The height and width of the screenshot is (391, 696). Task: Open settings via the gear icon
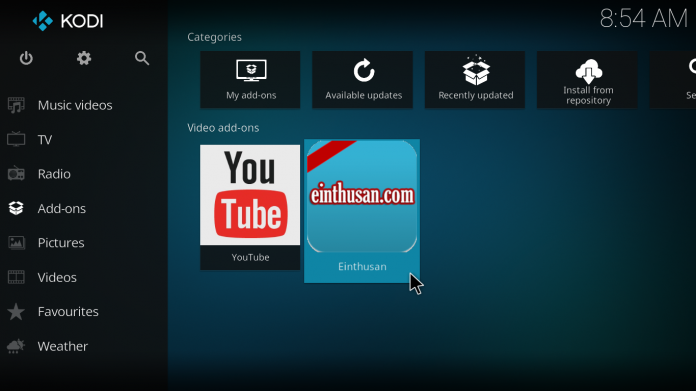pos(84,58)
